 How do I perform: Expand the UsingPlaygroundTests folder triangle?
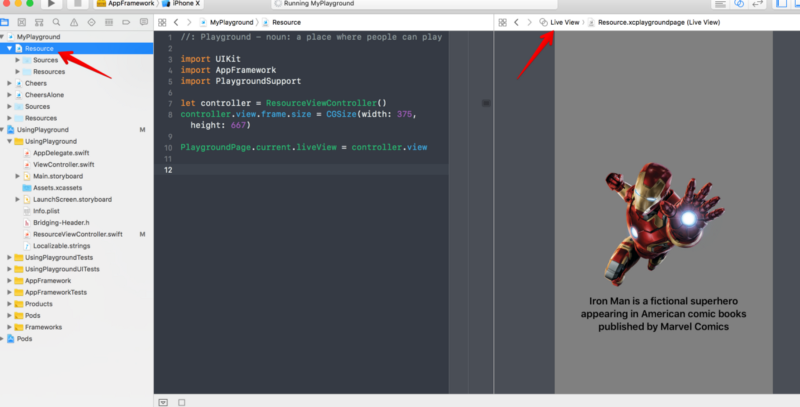click(10, 258)
